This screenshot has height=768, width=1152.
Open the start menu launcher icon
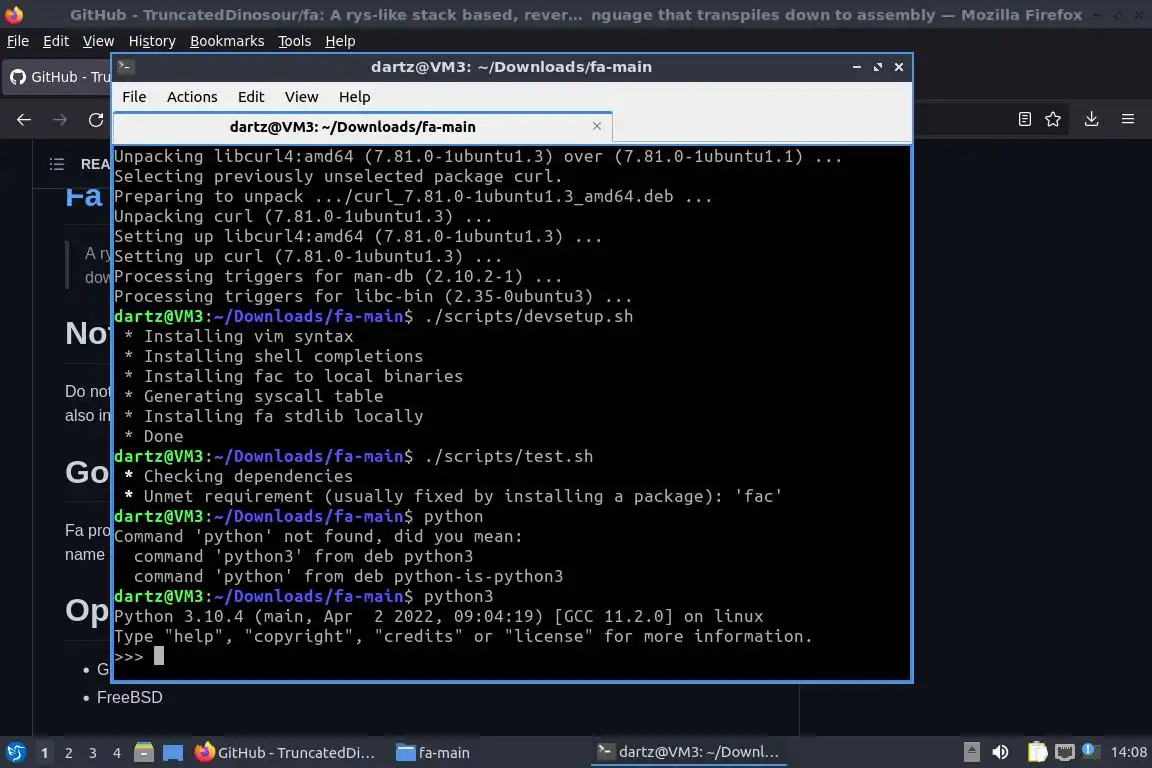pyautogui.click(x=15, y=752)
